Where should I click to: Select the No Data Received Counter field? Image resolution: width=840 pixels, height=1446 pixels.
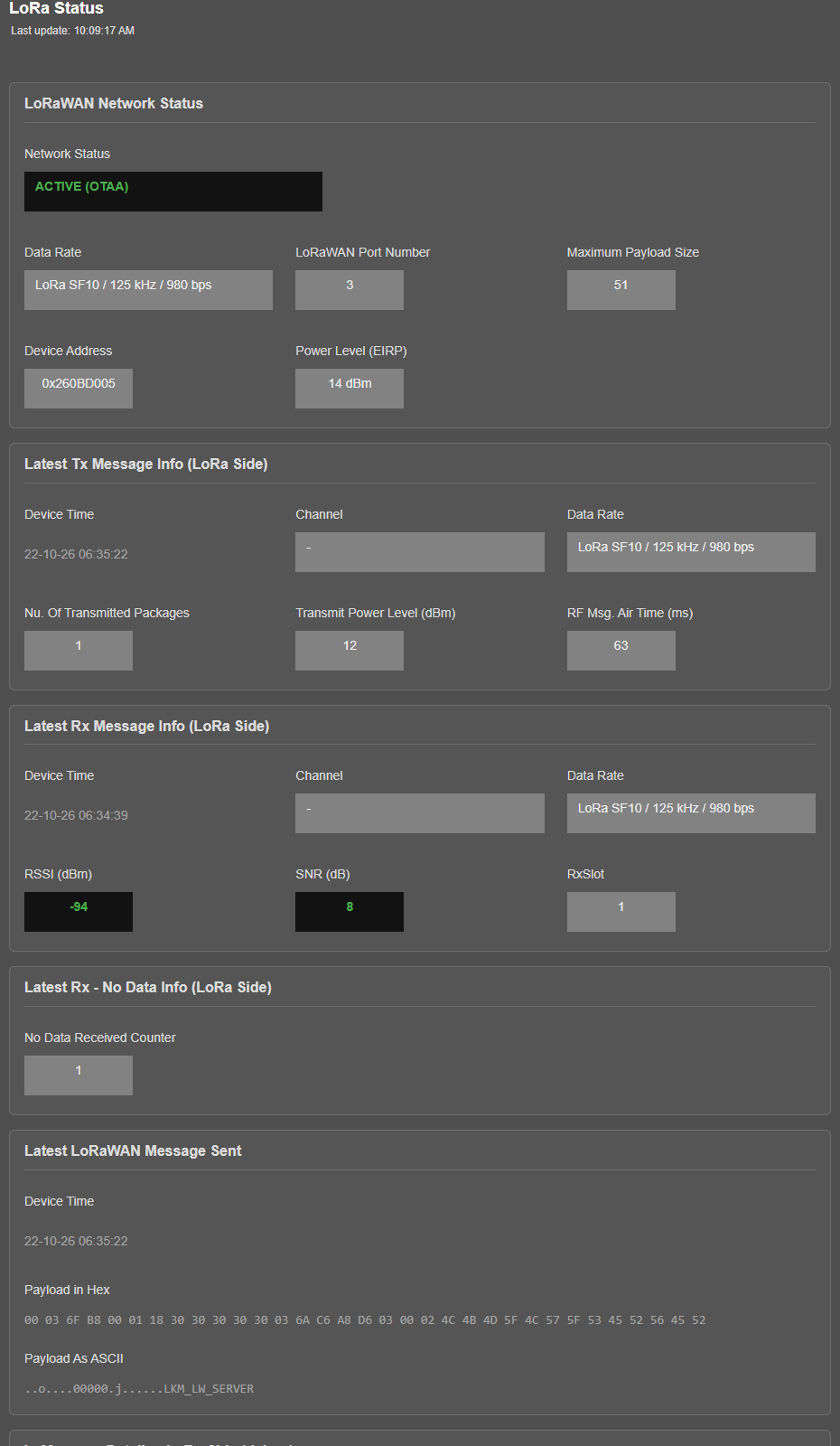[x=79, y=1075]
